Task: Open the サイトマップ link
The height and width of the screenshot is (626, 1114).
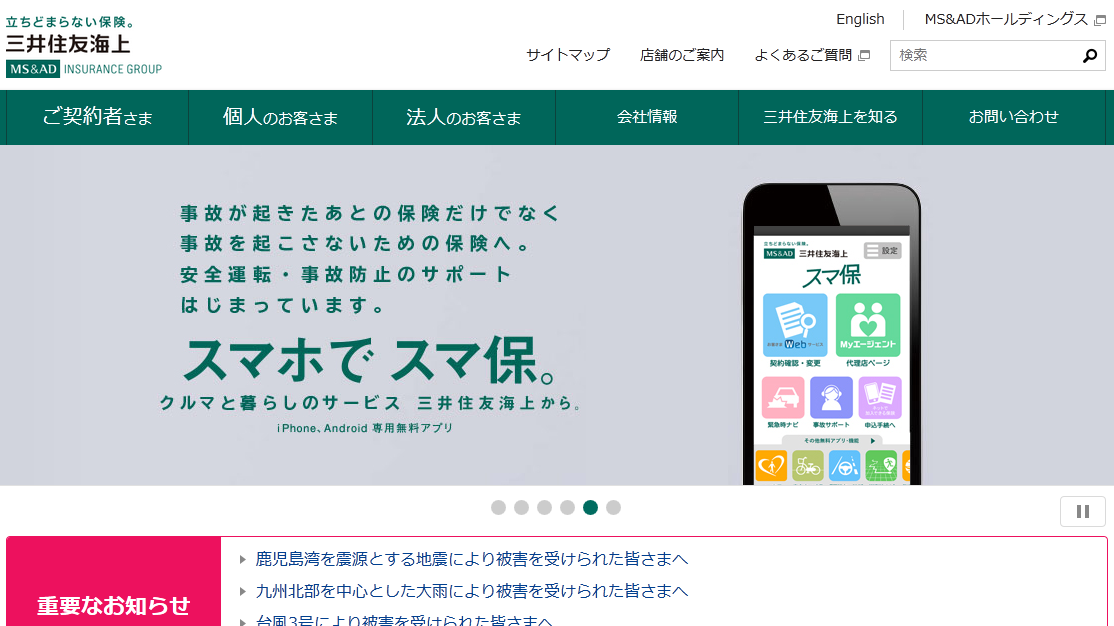Action: click(x=568, y=55)
